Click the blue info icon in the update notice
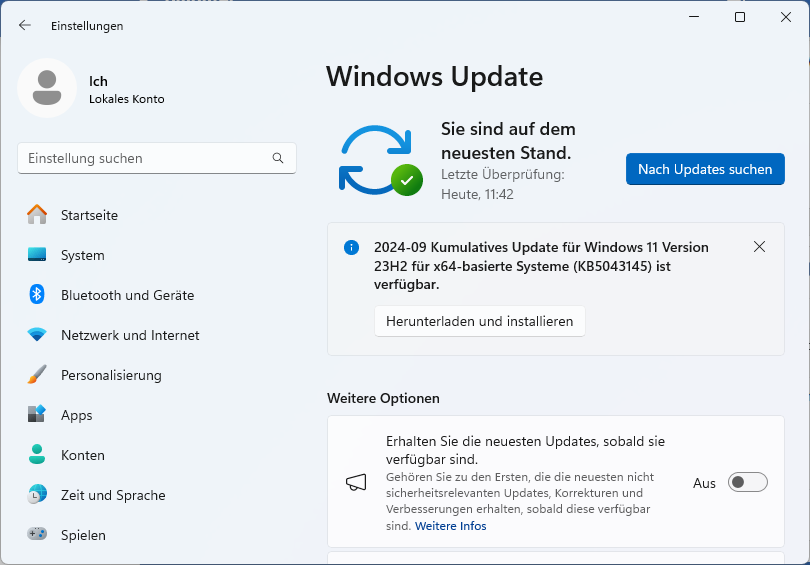The width and height of the screenshot is (810, 565). tap(351, 247)
